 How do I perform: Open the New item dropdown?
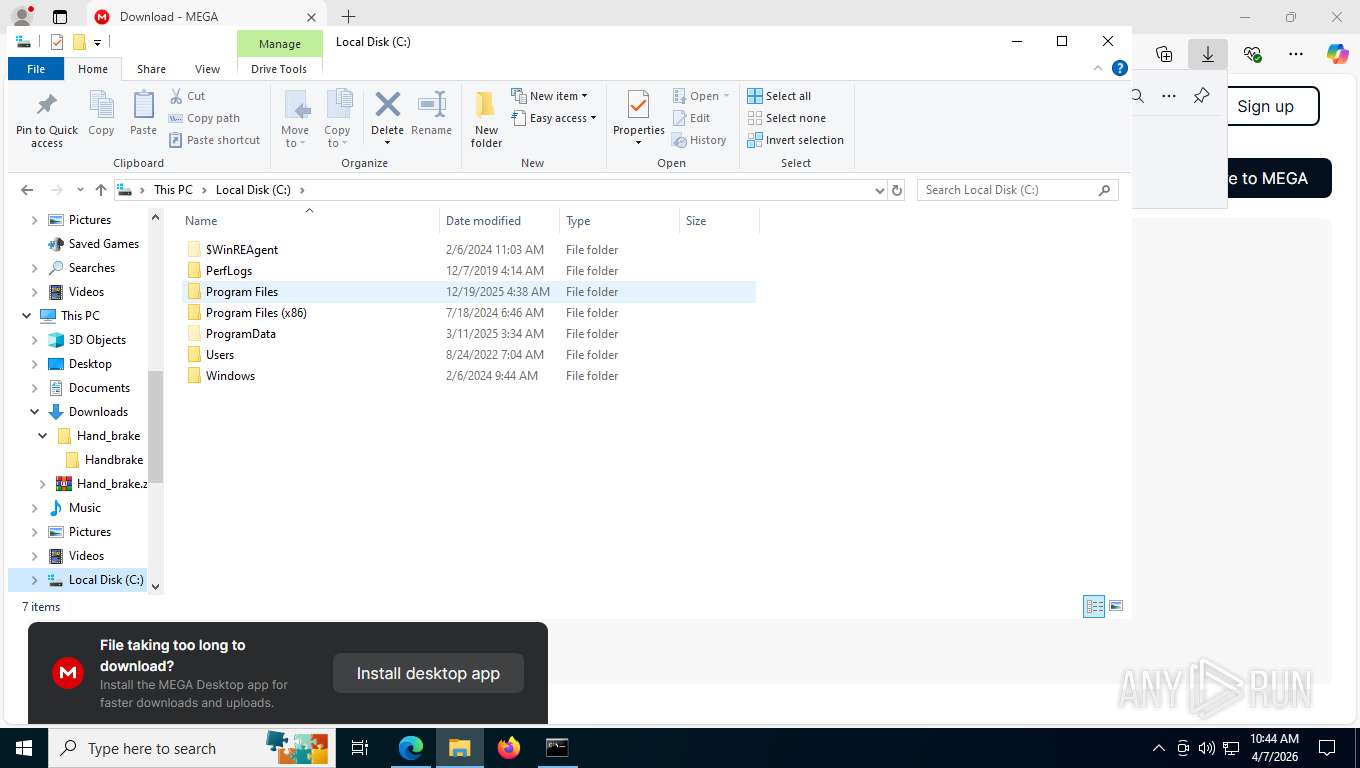pyautogui.click(x=549, y=96)
